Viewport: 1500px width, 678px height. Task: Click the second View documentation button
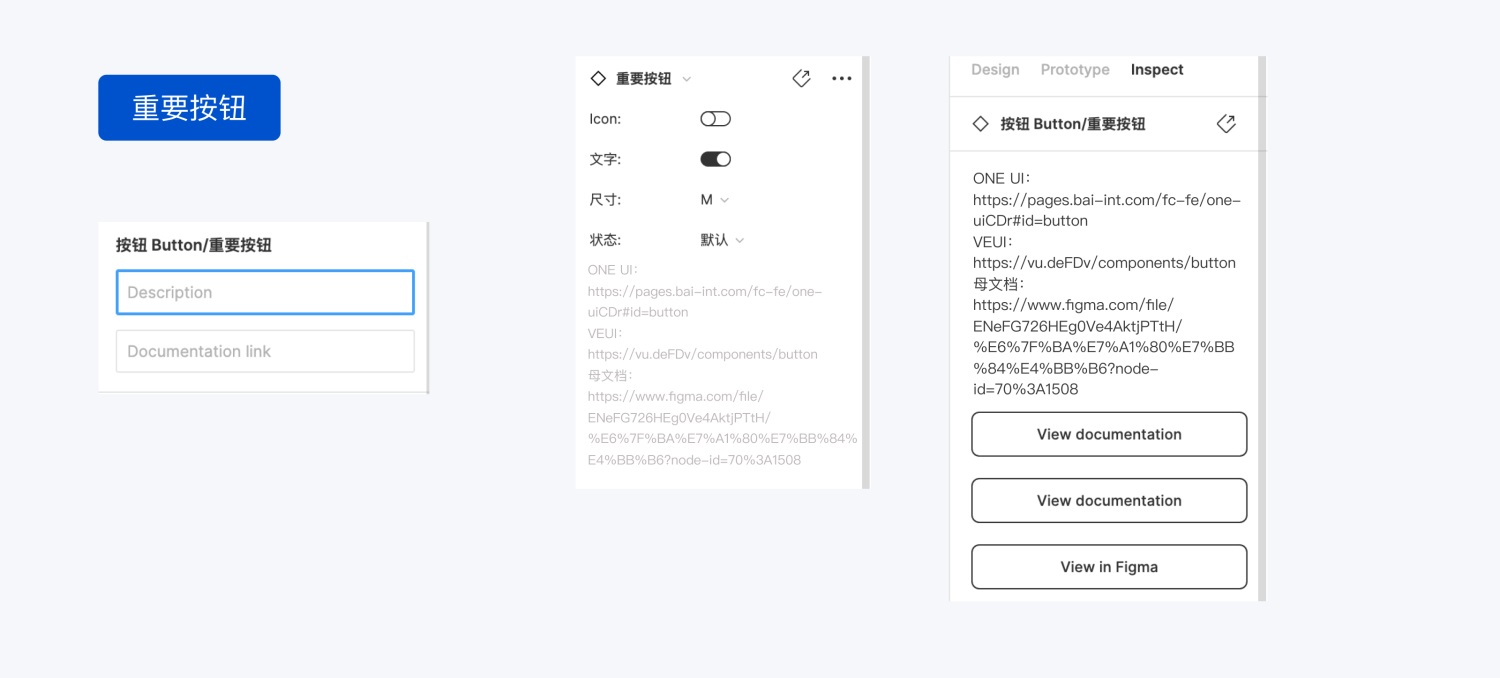pyautogui.click(x=1109, y=500)
